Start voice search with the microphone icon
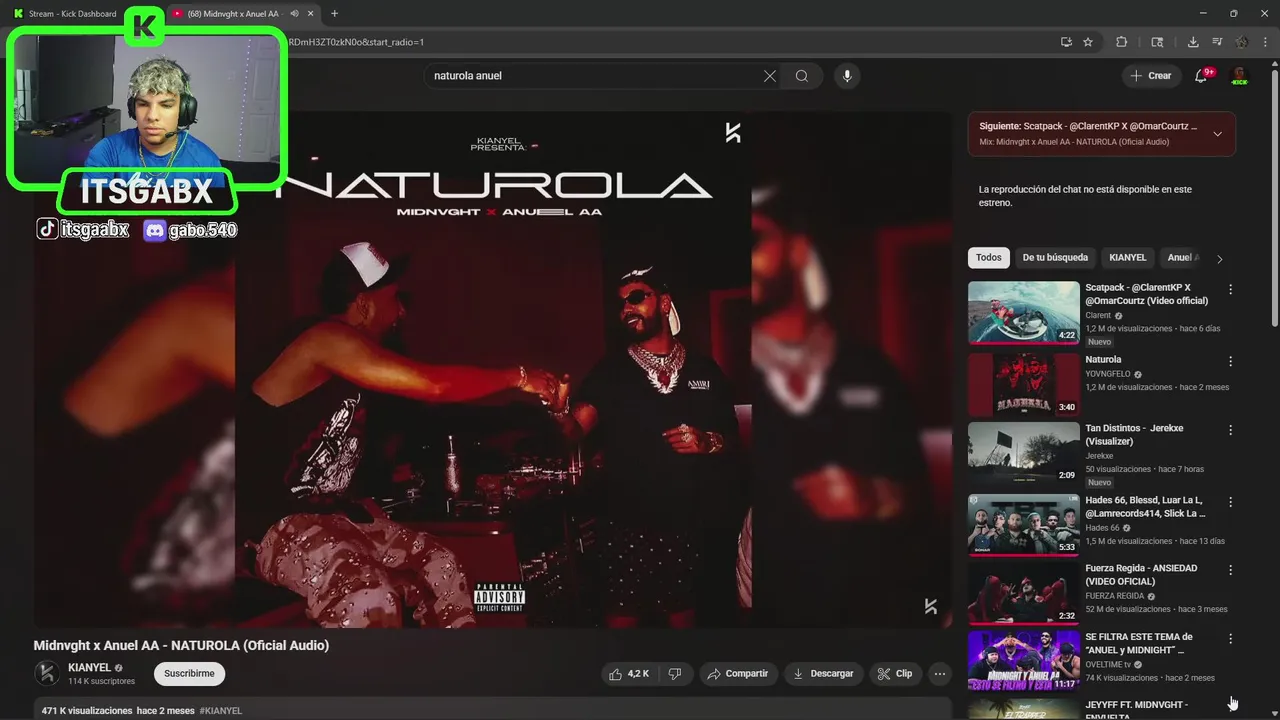1280x720 pixels. 847,76
